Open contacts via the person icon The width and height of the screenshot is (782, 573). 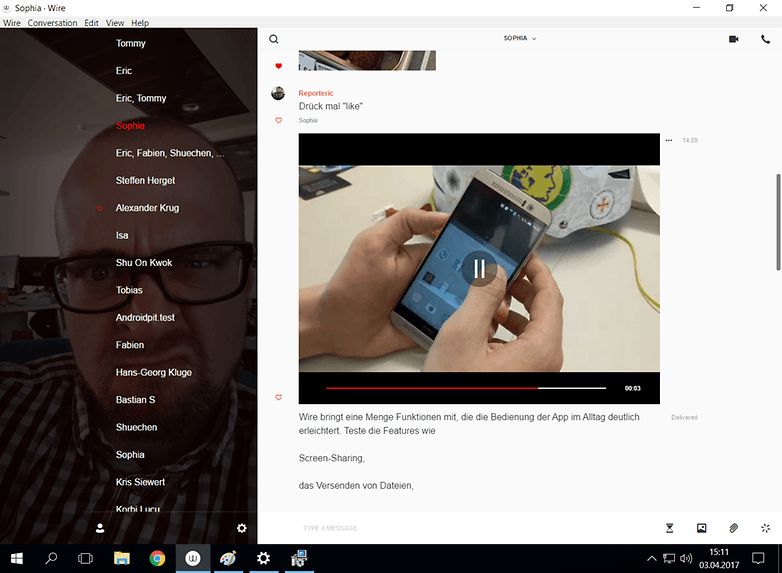(100, 528)
